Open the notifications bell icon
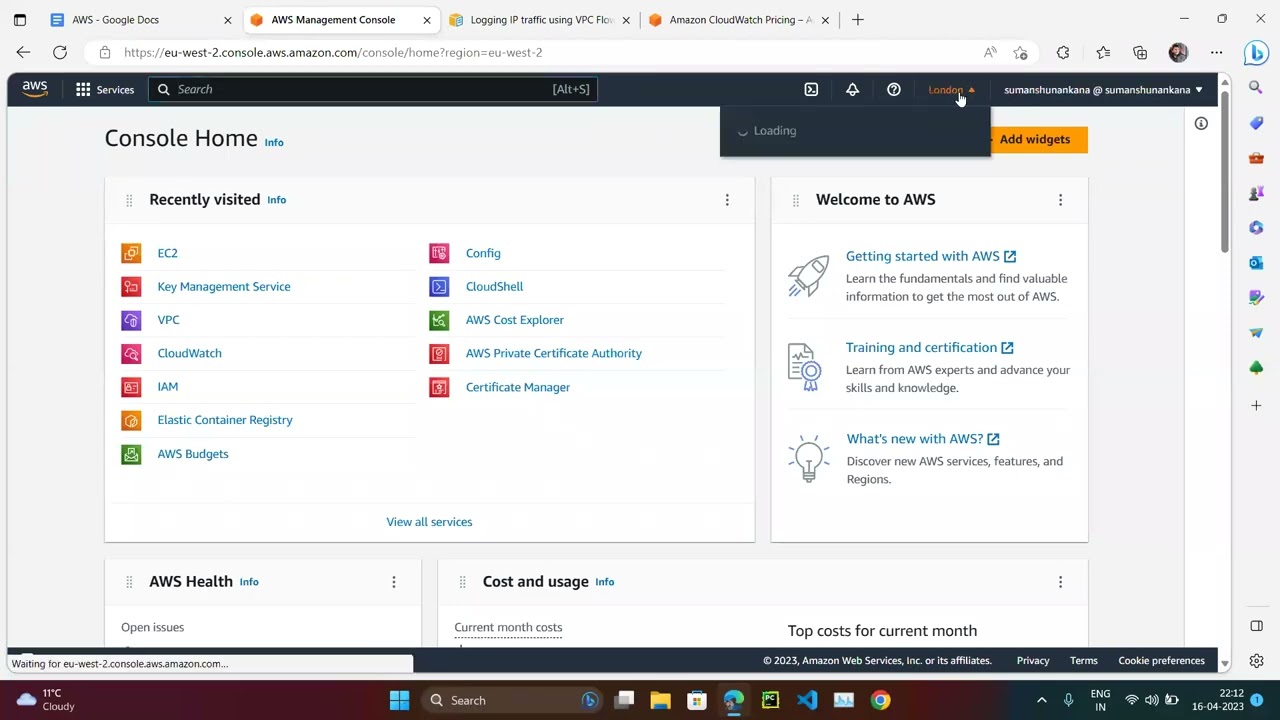The image size is (1280, 720). pyautogui.click(x=852, y=89)
